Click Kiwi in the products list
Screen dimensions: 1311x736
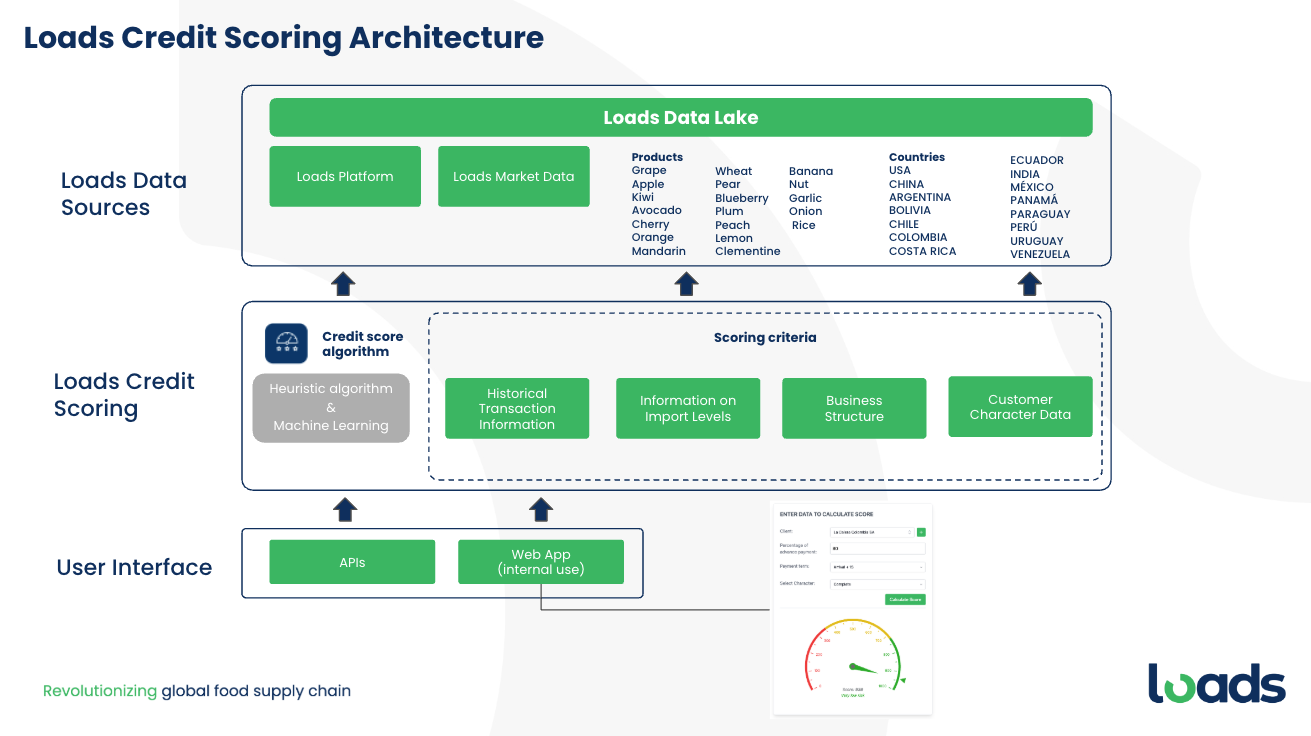point(642,197)
